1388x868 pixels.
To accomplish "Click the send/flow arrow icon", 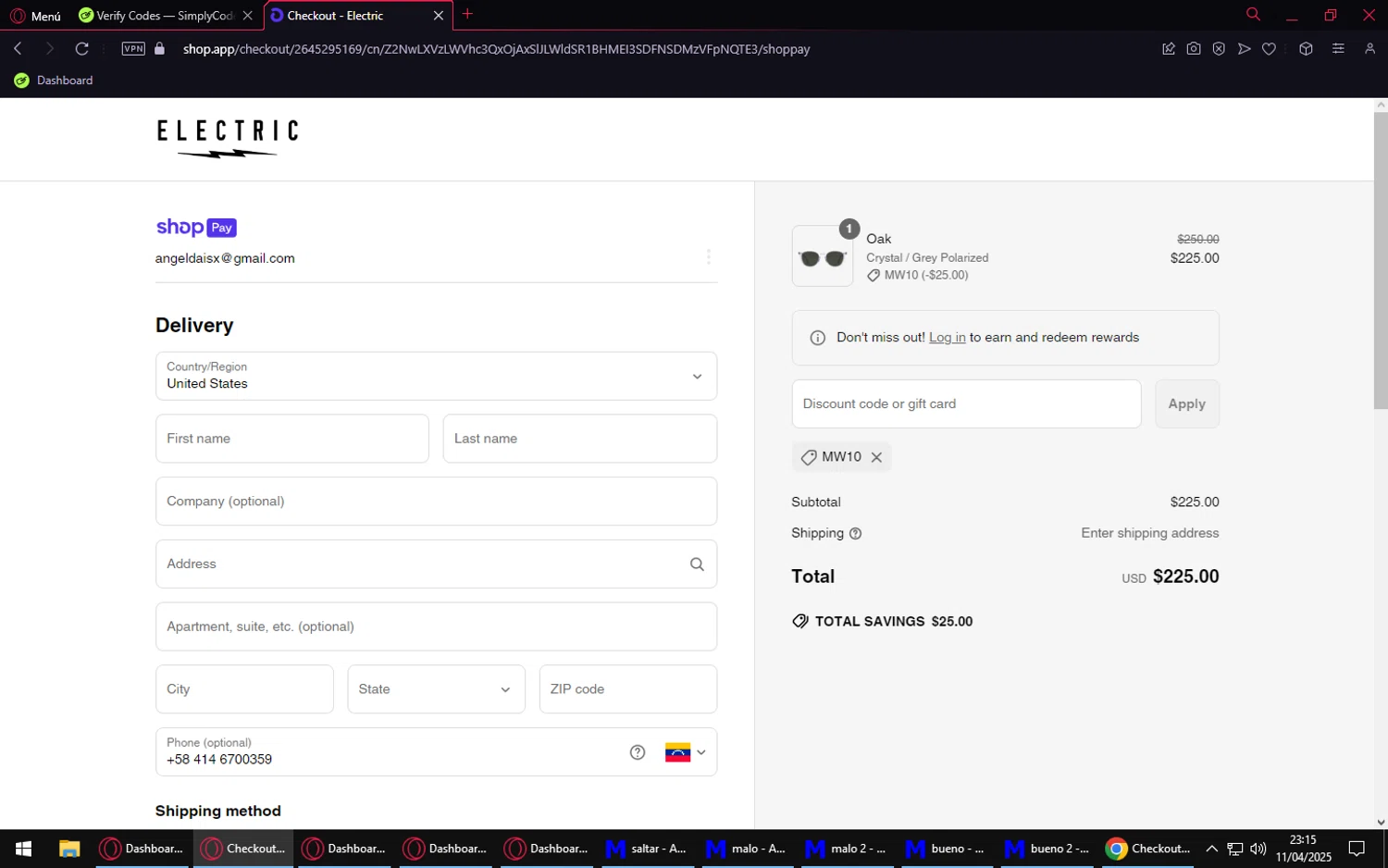I will click(1244, 49).
